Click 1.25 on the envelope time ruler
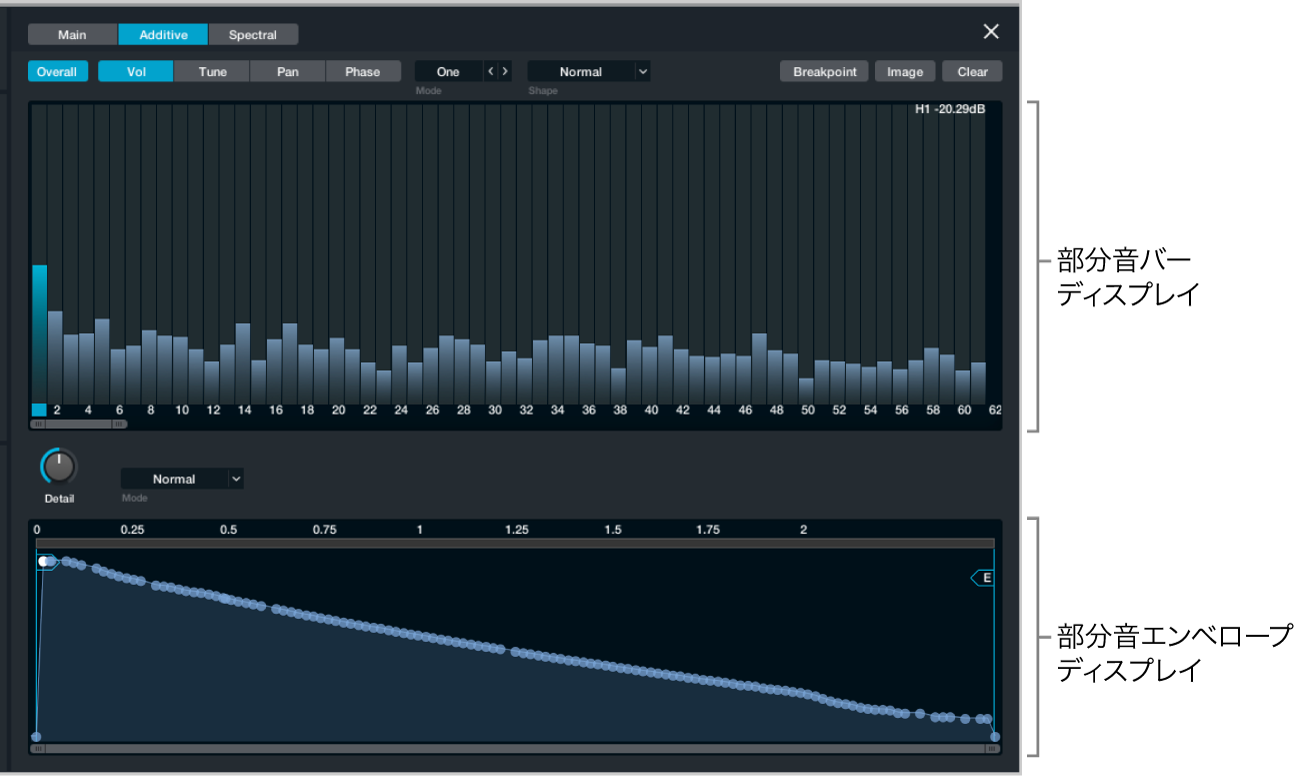 click(x=516, y=530)
